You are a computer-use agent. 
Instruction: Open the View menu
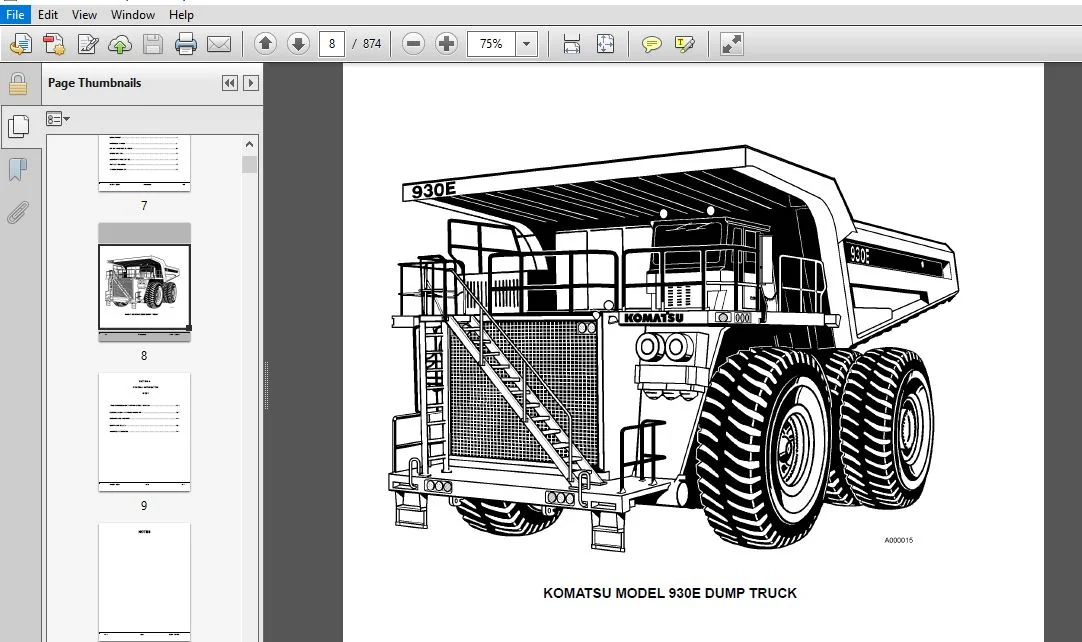coord(84,14)
